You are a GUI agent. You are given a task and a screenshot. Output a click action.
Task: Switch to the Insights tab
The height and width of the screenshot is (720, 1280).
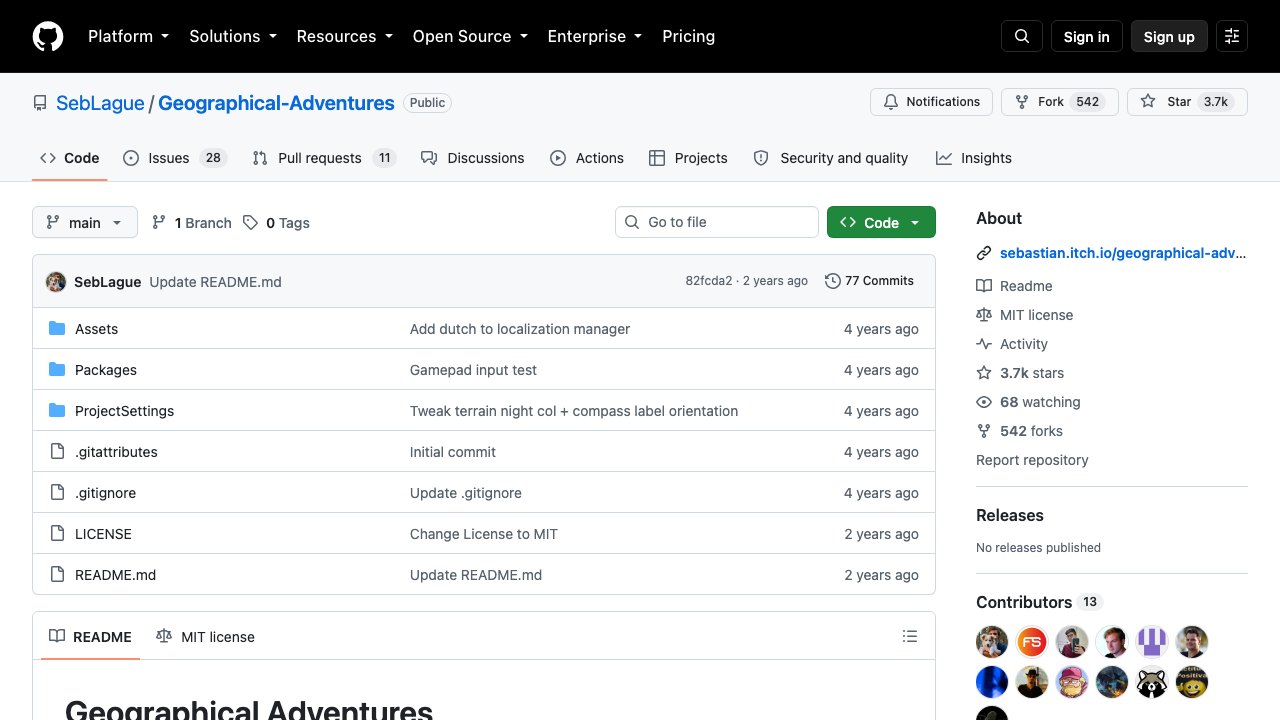pos(974,158)
